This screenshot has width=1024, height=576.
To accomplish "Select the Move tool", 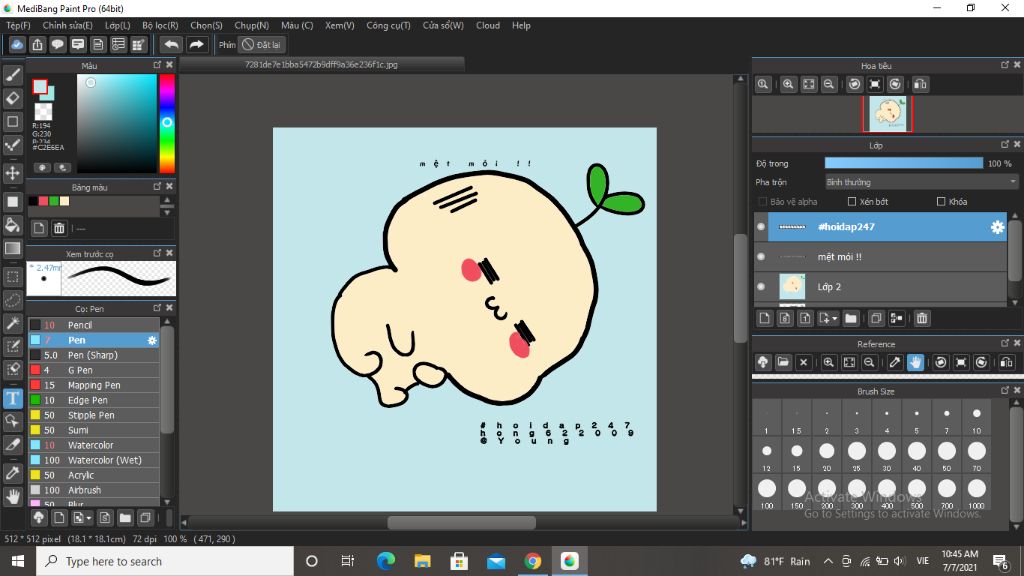I will coord(12,173).
